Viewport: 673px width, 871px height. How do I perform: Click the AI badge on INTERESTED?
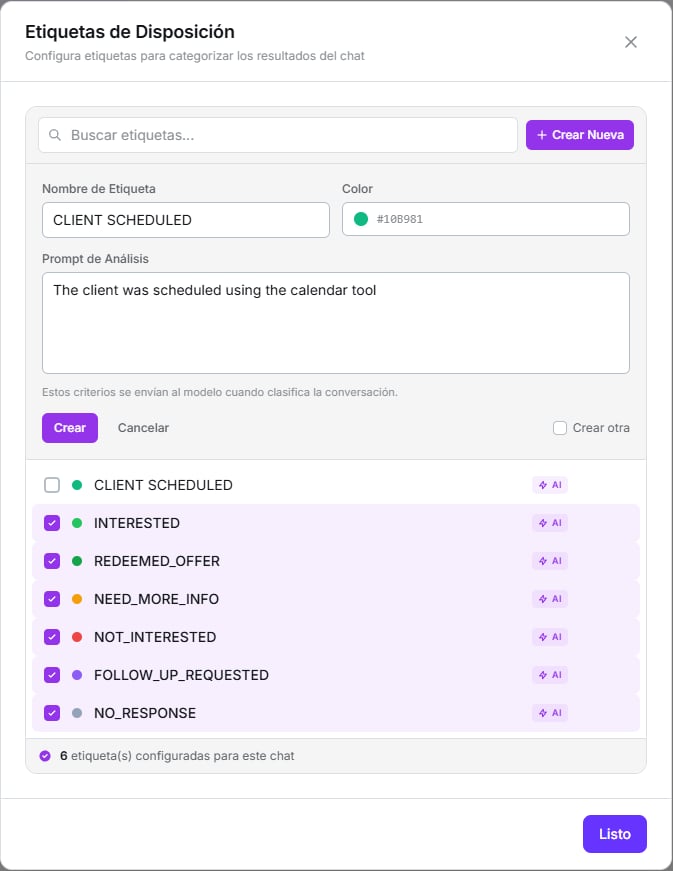click(x=550, y=523)
